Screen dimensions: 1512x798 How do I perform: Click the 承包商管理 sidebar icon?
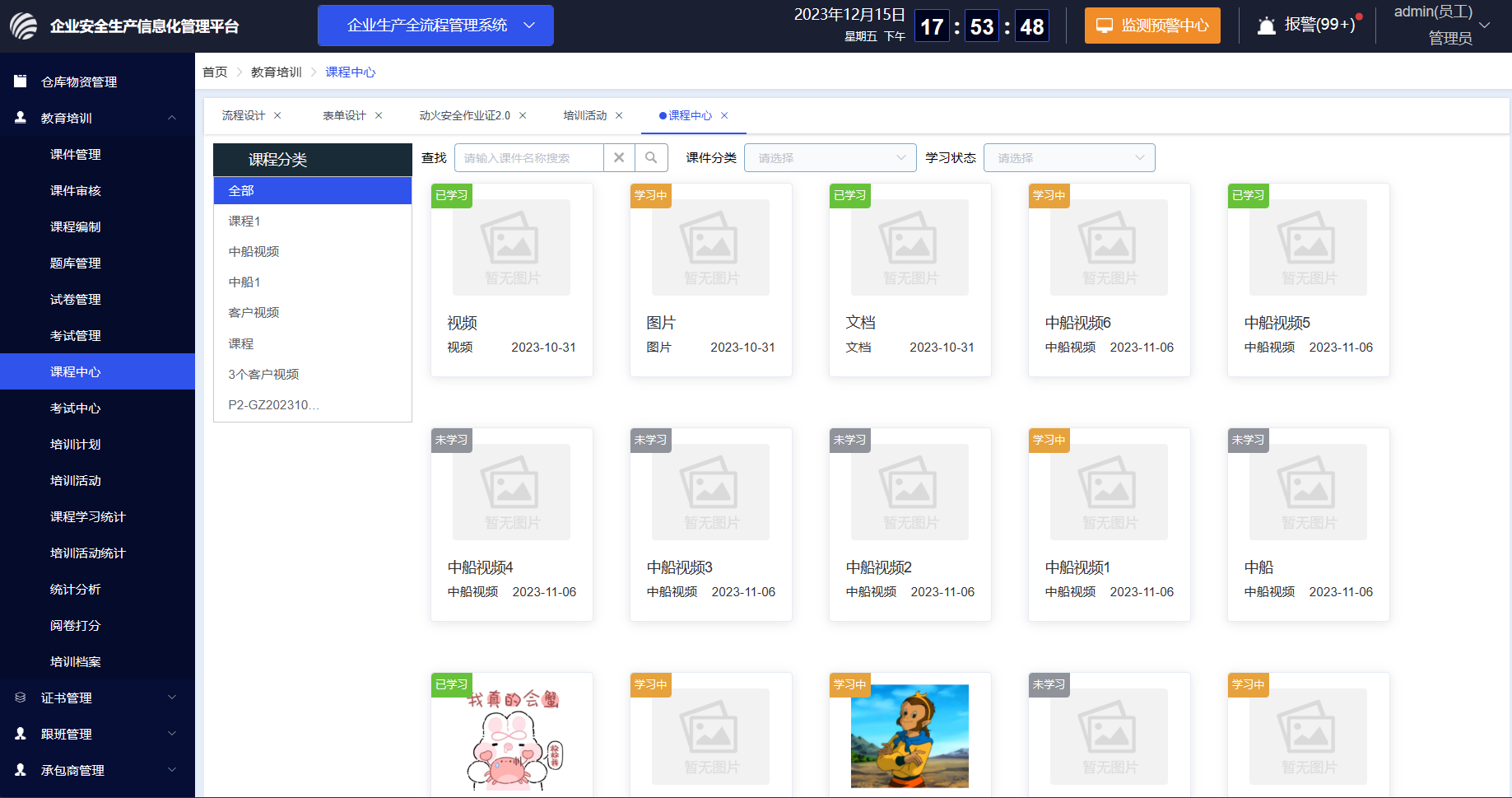[21, 769]
